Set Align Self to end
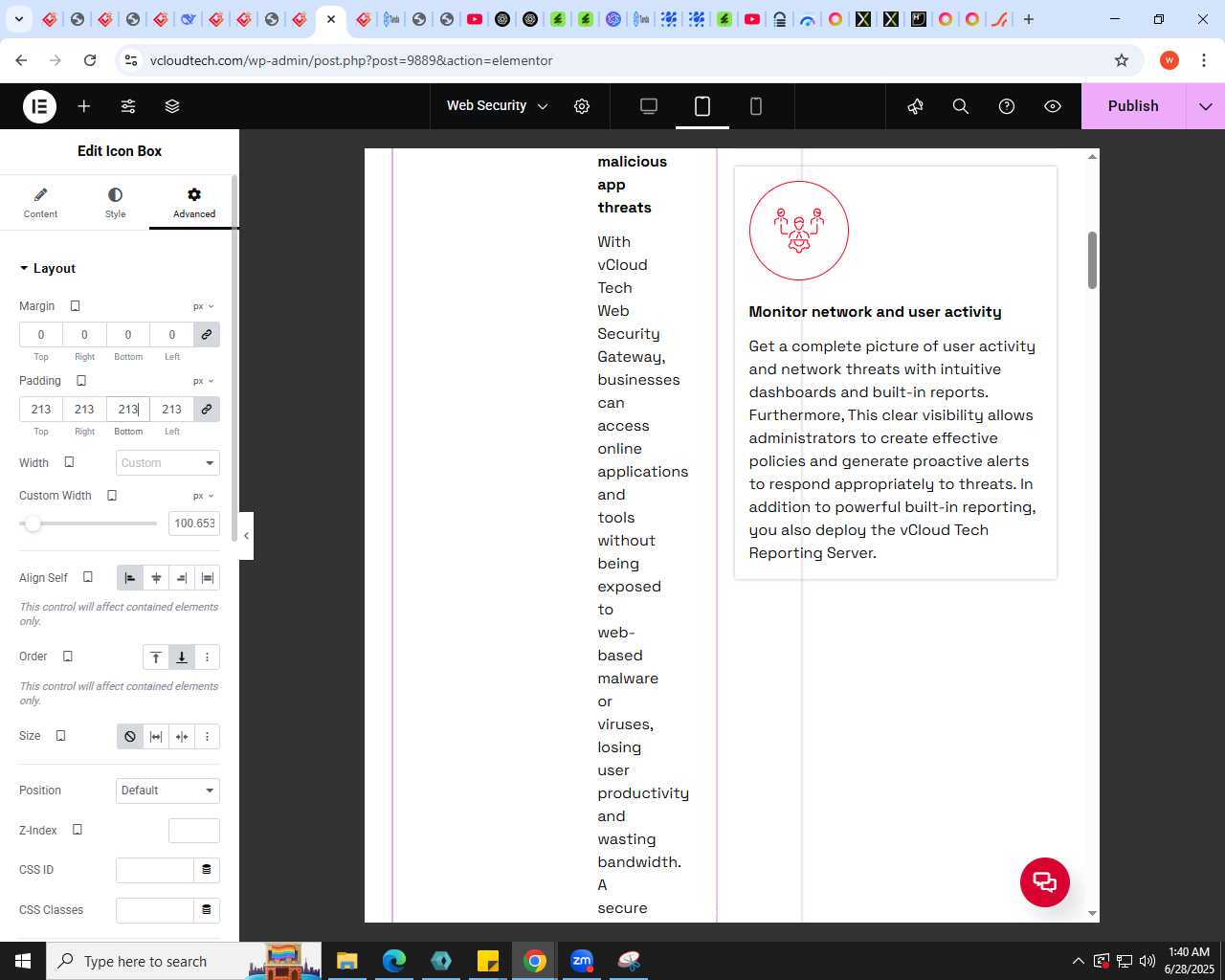This screenshot has height=980, width=1225. (182, 578)
